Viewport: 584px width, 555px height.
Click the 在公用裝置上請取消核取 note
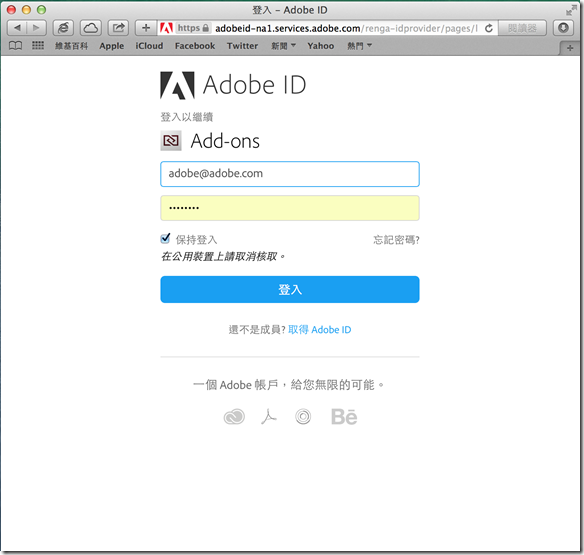223,256
